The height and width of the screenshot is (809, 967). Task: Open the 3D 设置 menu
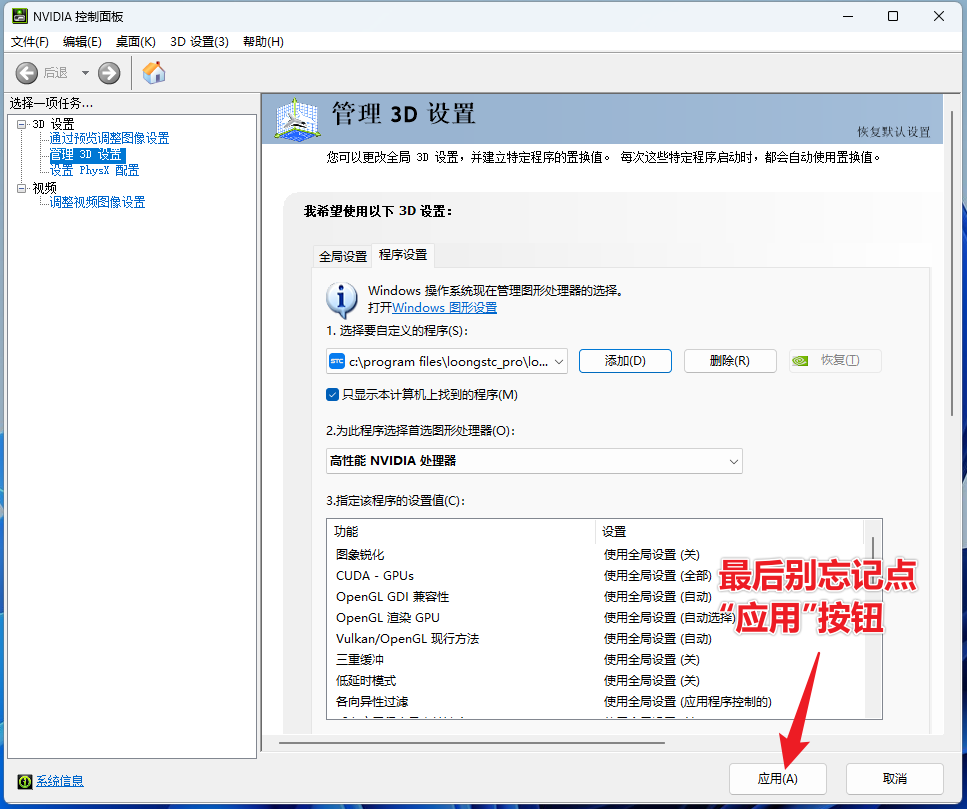[199, 41]
